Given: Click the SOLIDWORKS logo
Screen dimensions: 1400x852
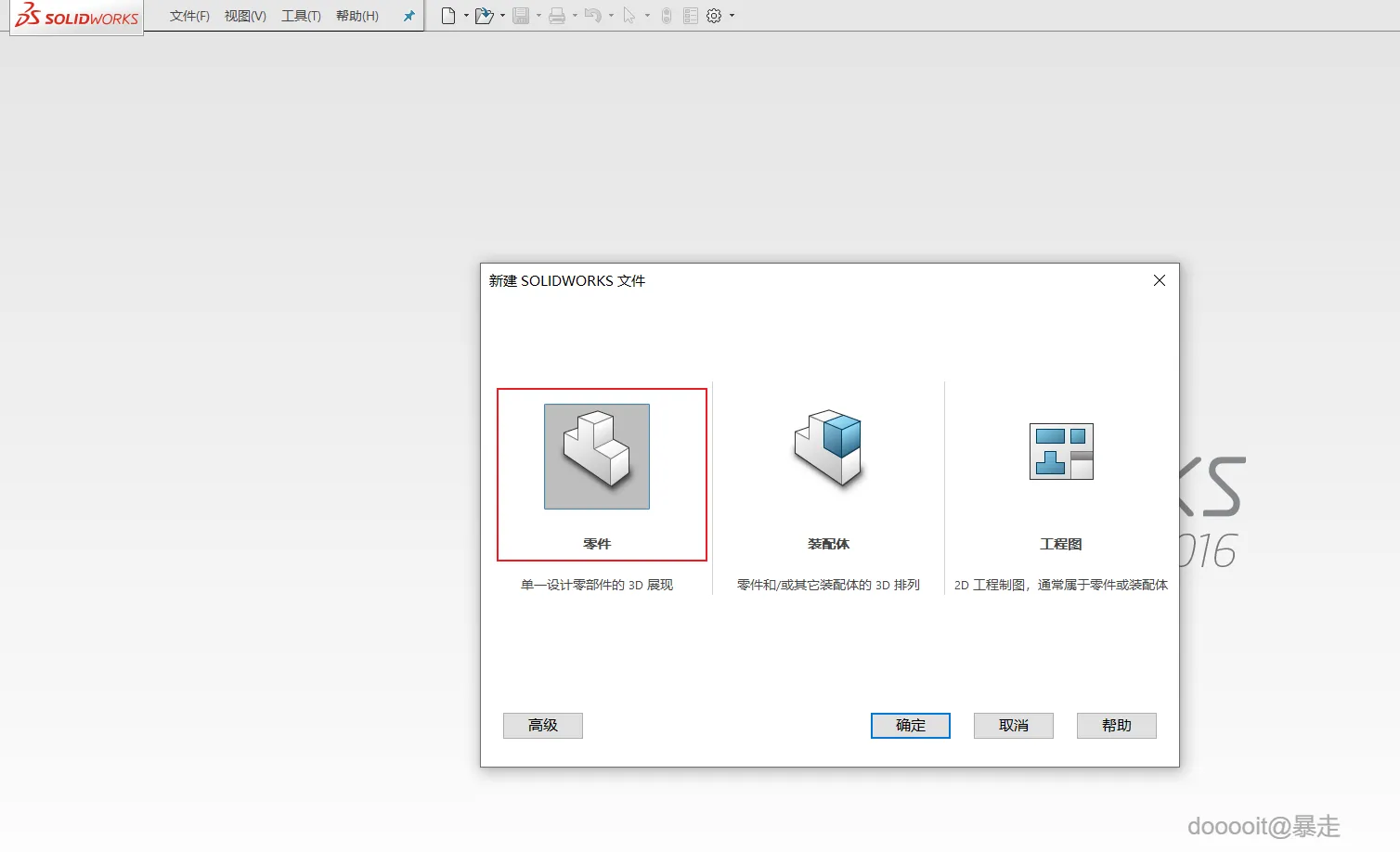Looking at the screenshot, I should pyautogui.click(x=77, y=16).
